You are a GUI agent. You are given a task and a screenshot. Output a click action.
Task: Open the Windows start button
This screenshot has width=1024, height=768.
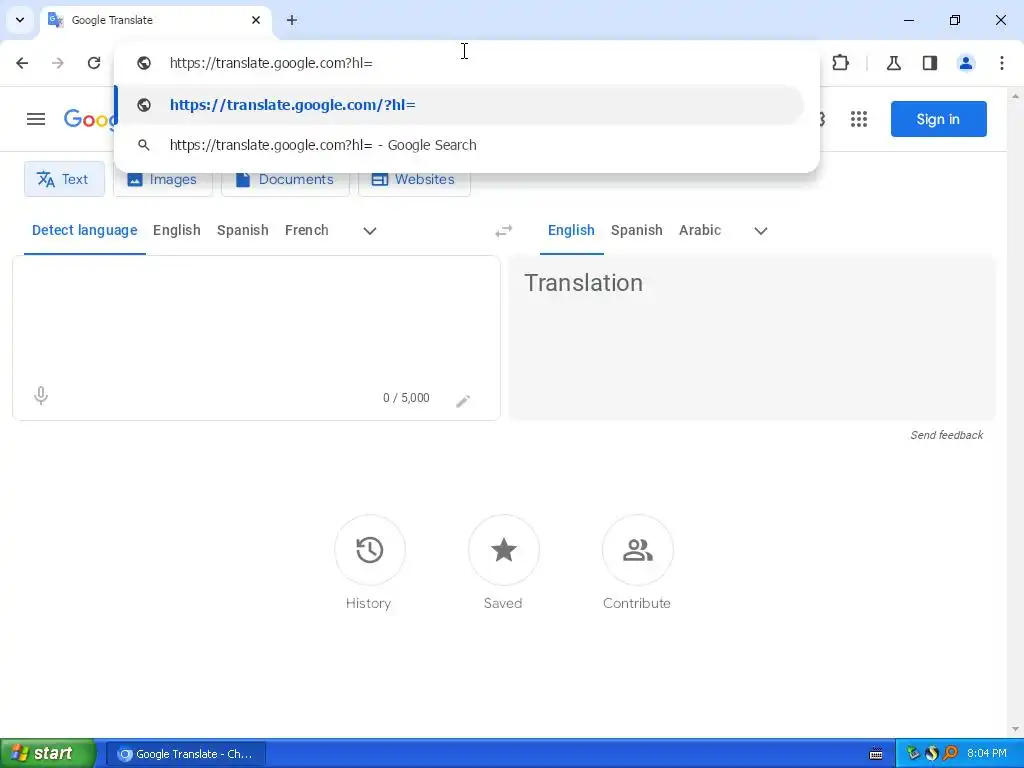pyautogui.click(x=48, y=754)
